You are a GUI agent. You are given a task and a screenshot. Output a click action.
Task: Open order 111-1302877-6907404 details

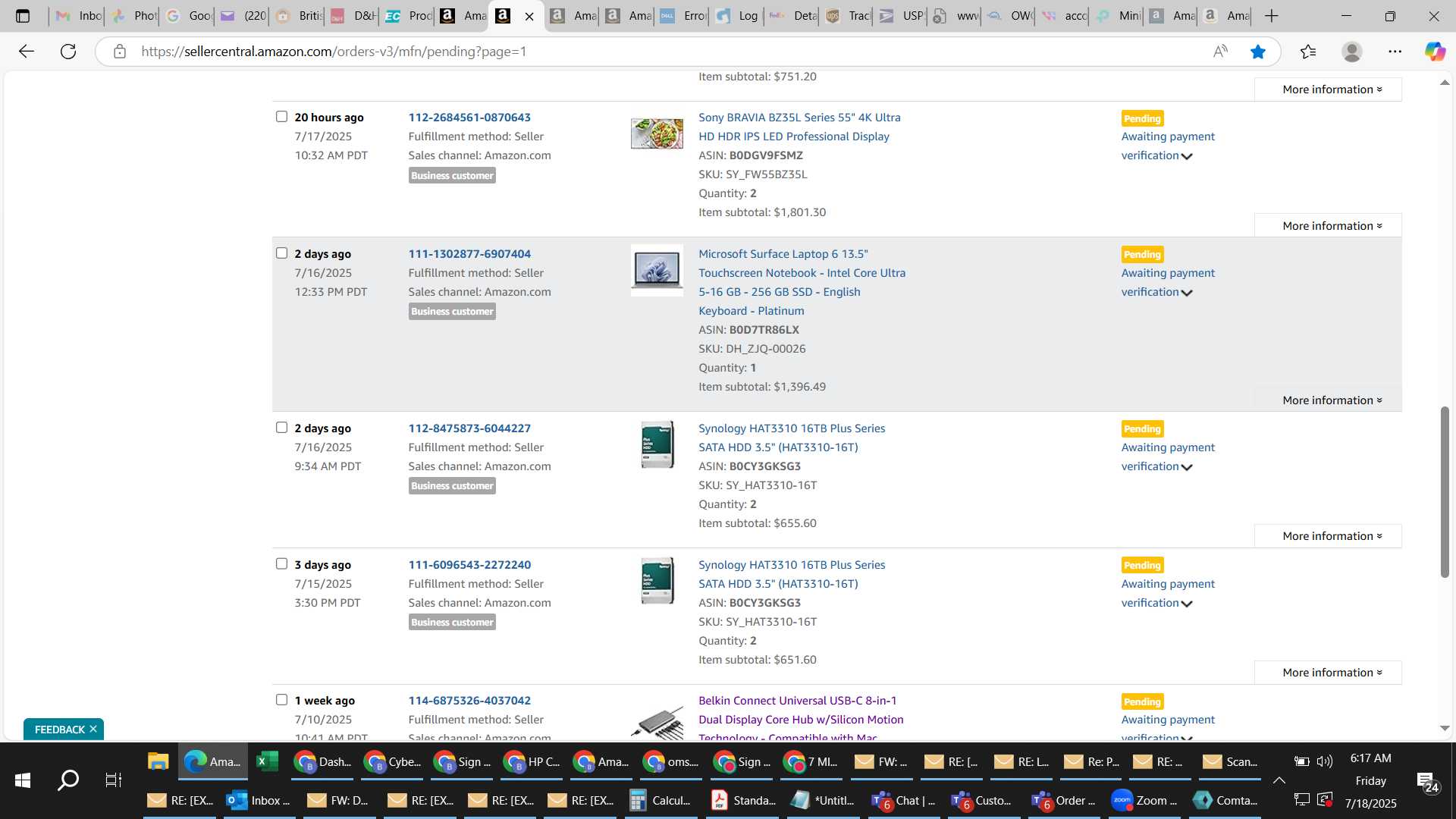[x=469, y=254]
